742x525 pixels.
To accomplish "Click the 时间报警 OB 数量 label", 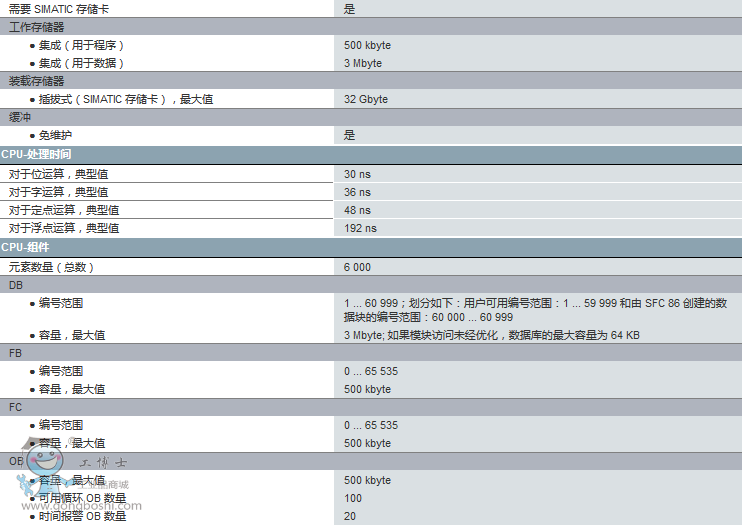I will click(x=82, y=516).
